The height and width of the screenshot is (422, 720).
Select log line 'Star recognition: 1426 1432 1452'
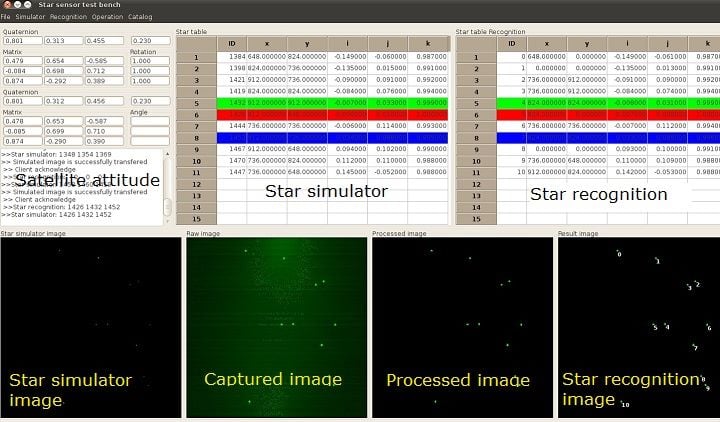62,207
